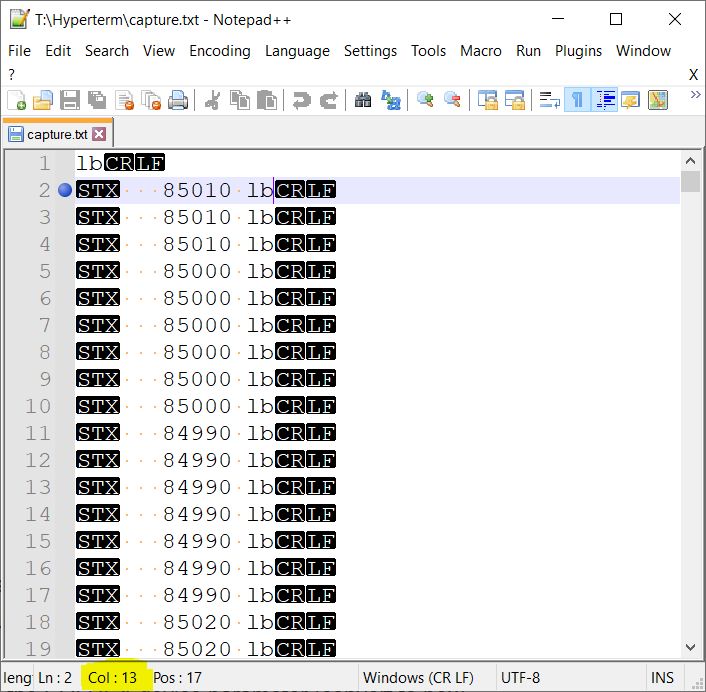Click value 84990 on line 11
Viewport: 706px width, 692px height.
[x=197, y=434]
